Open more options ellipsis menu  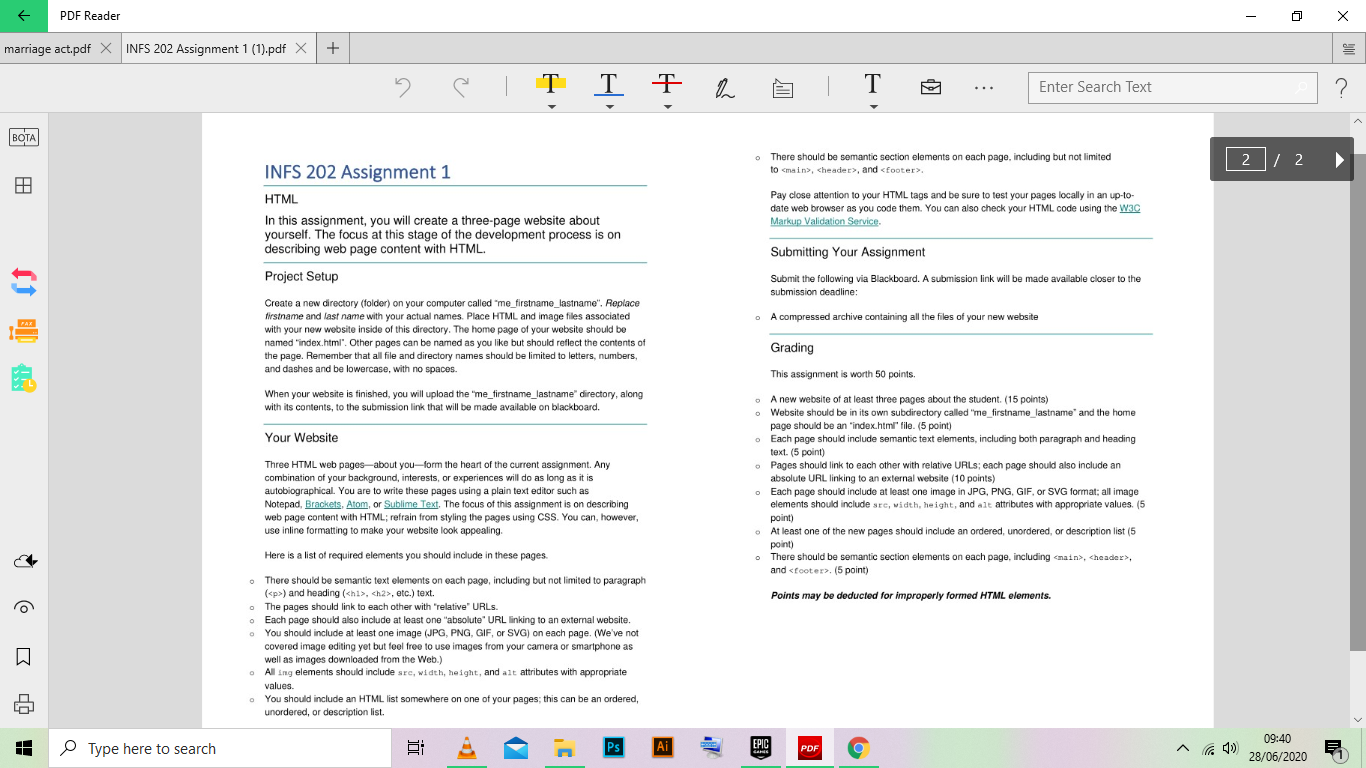tap(984, 88)
